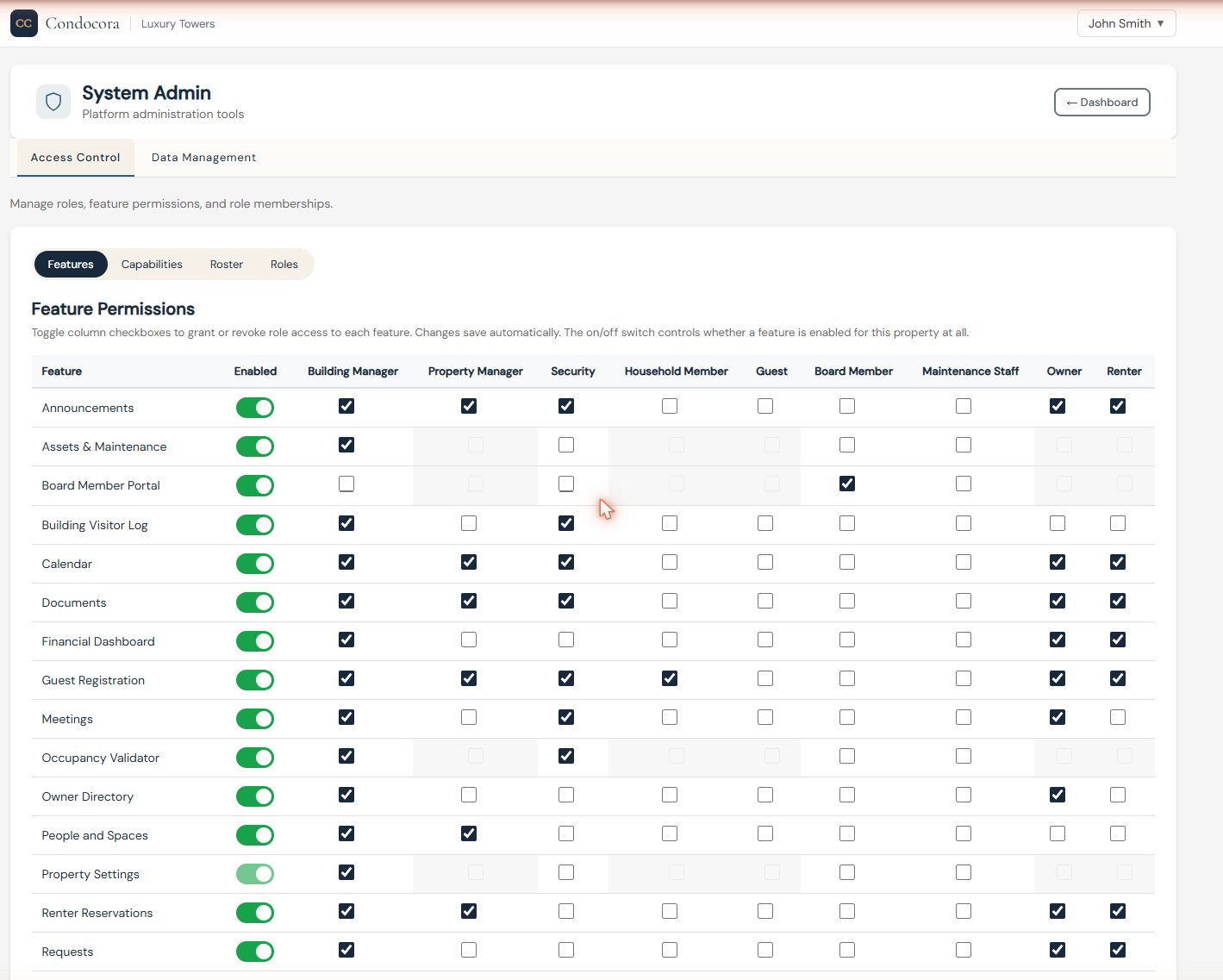Check Property Manager for Building Visitor Log
Viewport: 1223px width, 980px height.
tap(469, 523)
